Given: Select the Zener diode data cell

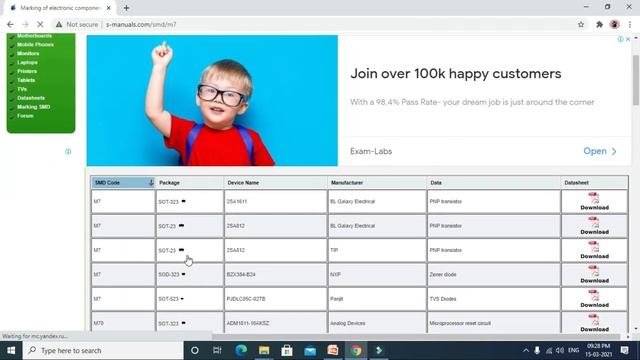Looking at the screenshot, I should point(493,275).
